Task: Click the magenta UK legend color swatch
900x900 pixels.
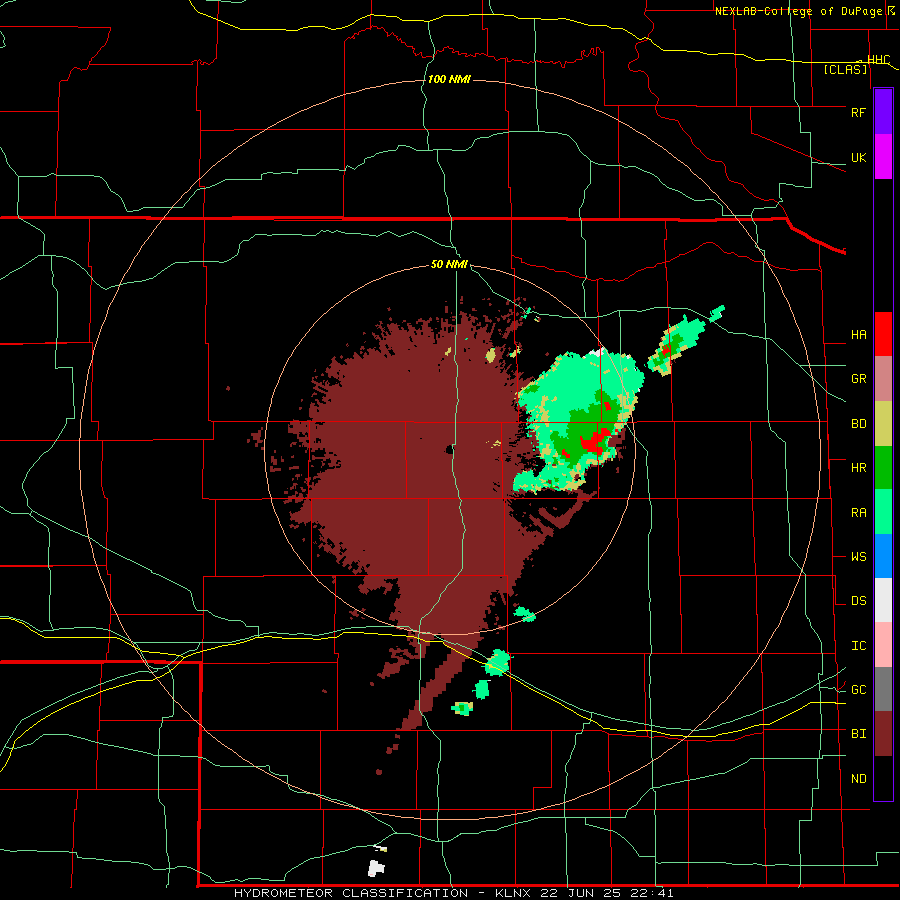Action: tap(883, 156)
